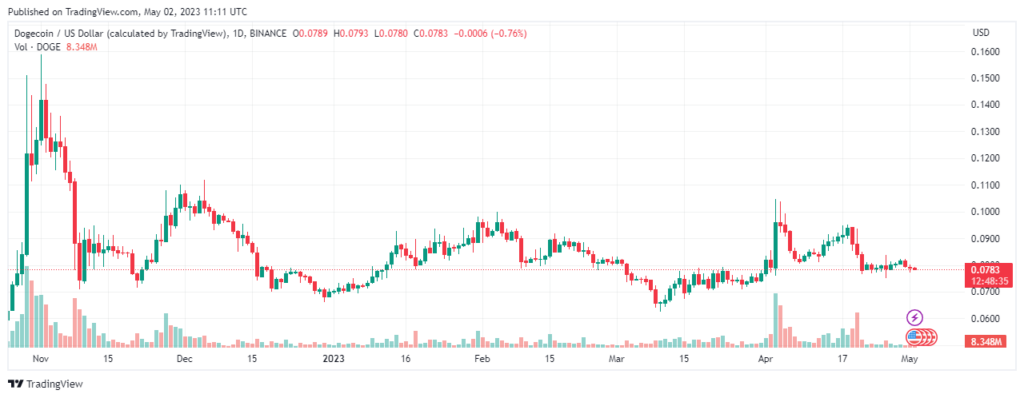Image resolution: width=1024 pixels, height=398 pixels.
Task: Click the 0.1200 price axis label
Action: click(x=985, y=158)
